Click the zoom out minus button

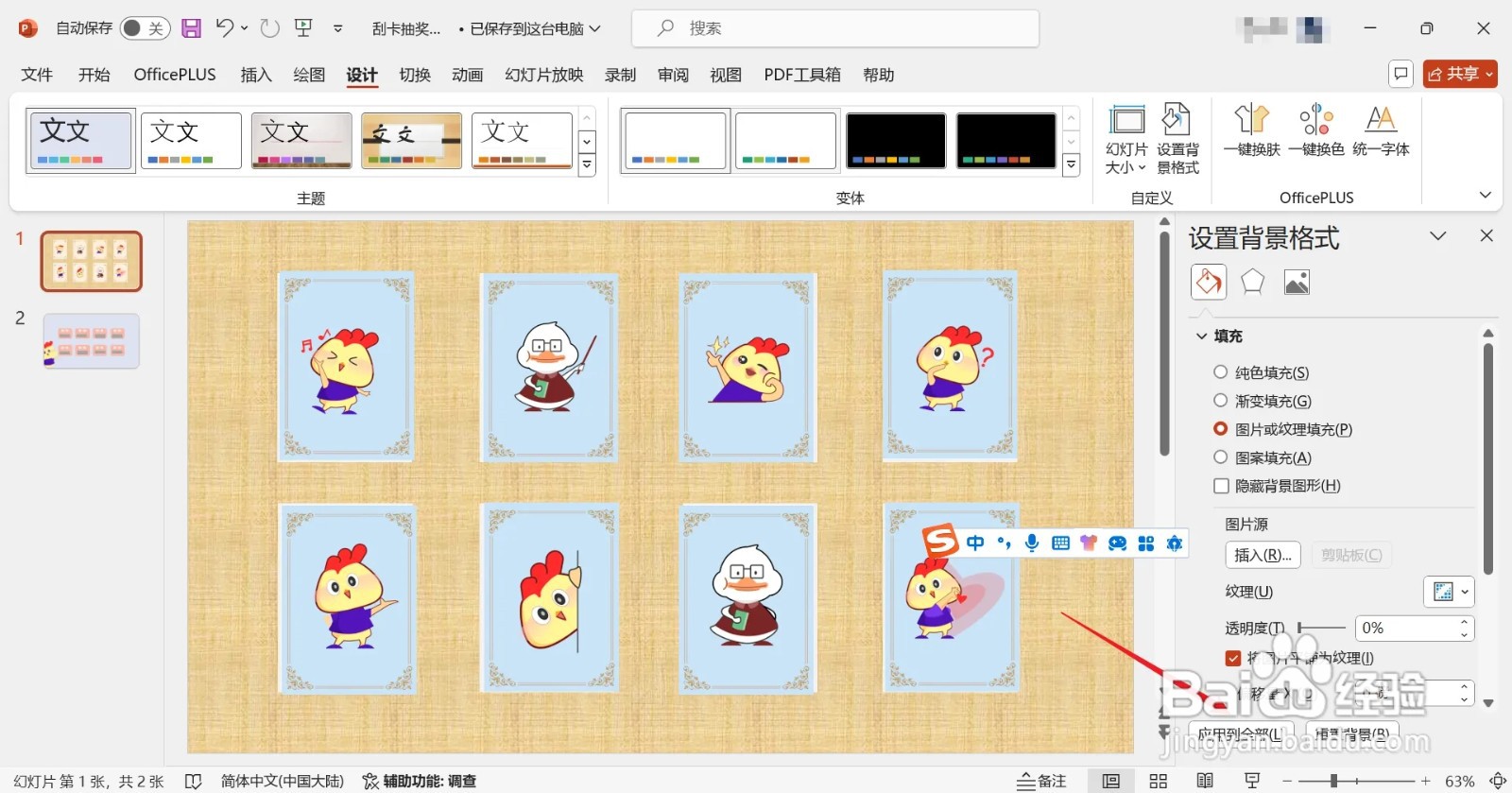point(1286,781)
